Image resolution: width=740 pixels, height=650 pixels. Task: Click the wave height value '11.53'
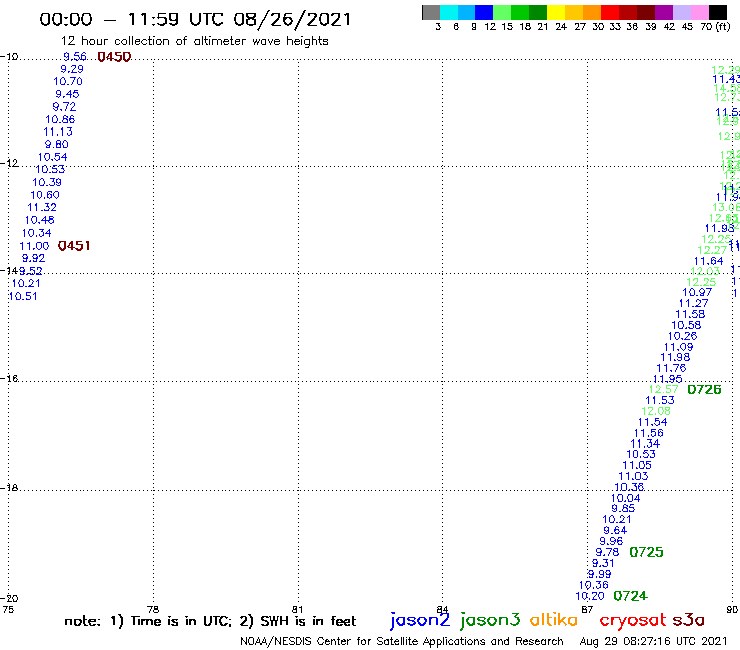click(660, 400)
